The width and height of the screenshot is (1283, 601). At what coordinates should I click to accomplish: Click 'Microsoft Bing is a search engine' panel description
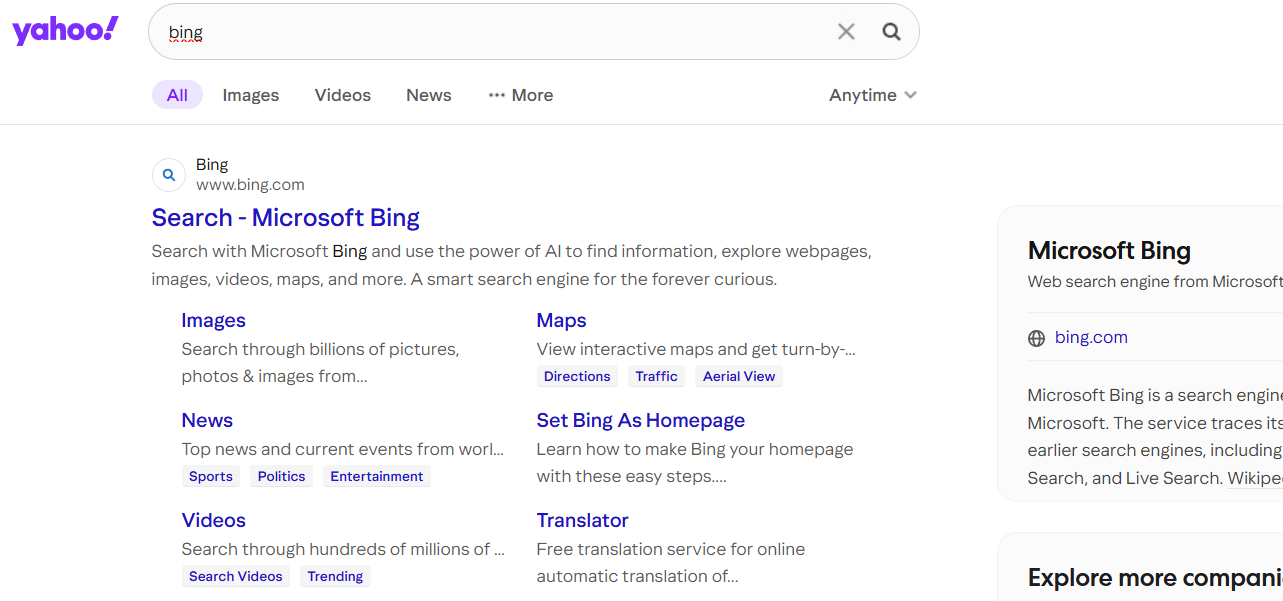point(1155,436)
